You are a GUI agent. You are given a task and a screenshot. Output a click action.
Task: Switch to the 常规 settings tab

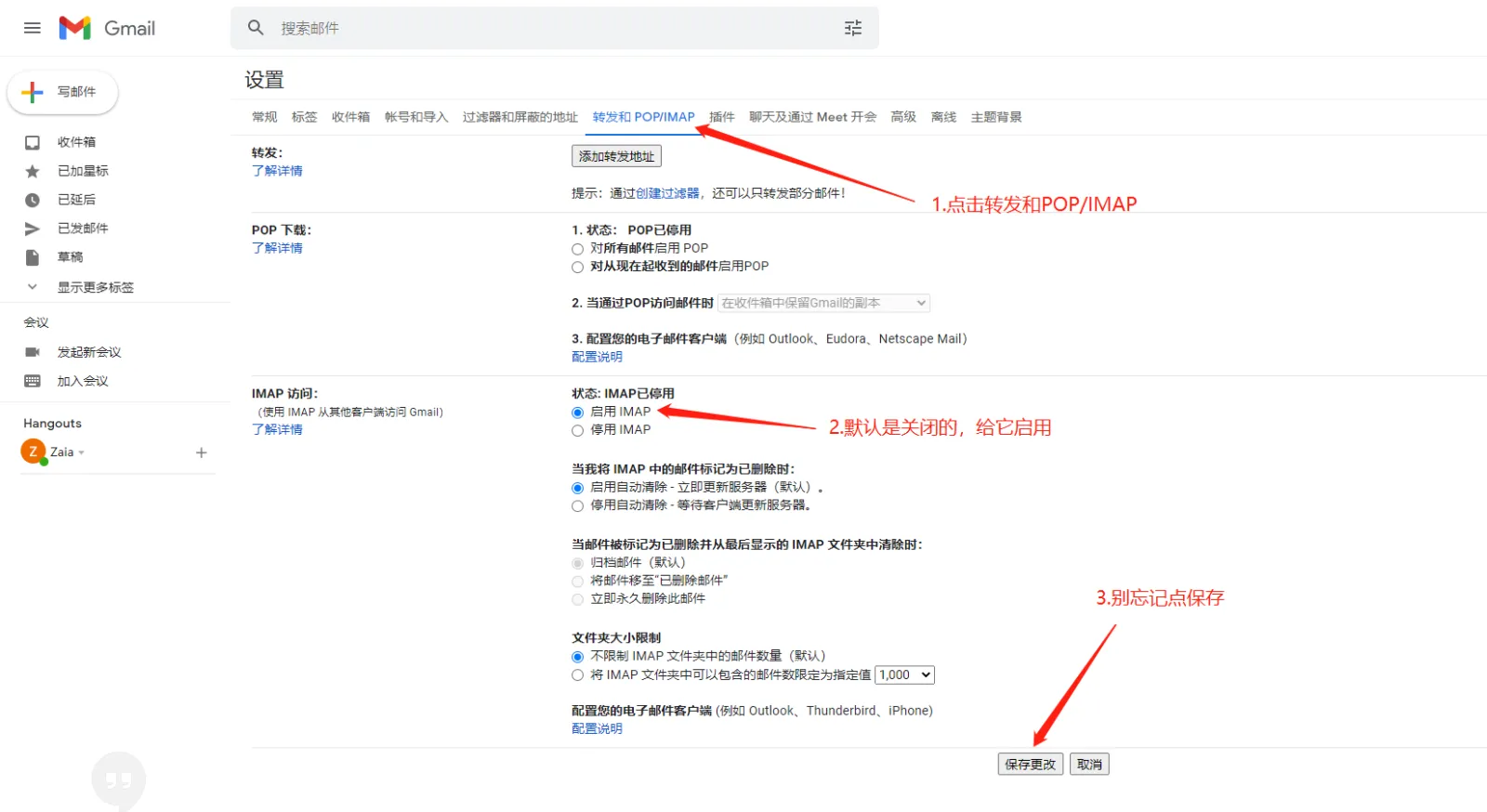(265, 117)
